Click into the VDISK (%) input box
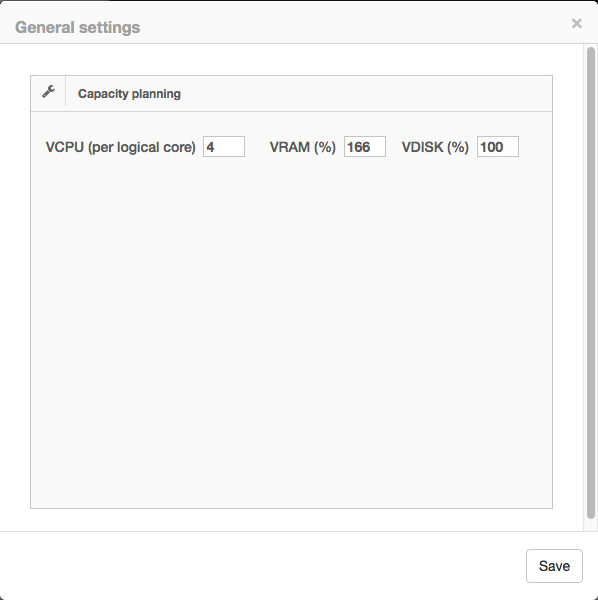 pos(498,147)
